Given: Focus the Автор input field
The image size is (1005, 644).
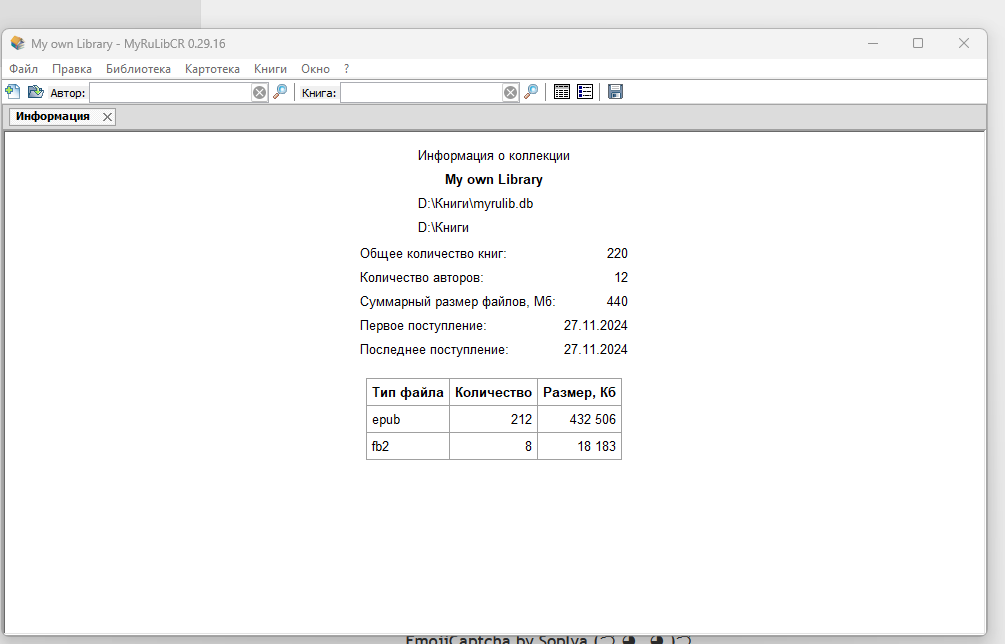Looking at the screenshot, I should [x=170, y=93].
